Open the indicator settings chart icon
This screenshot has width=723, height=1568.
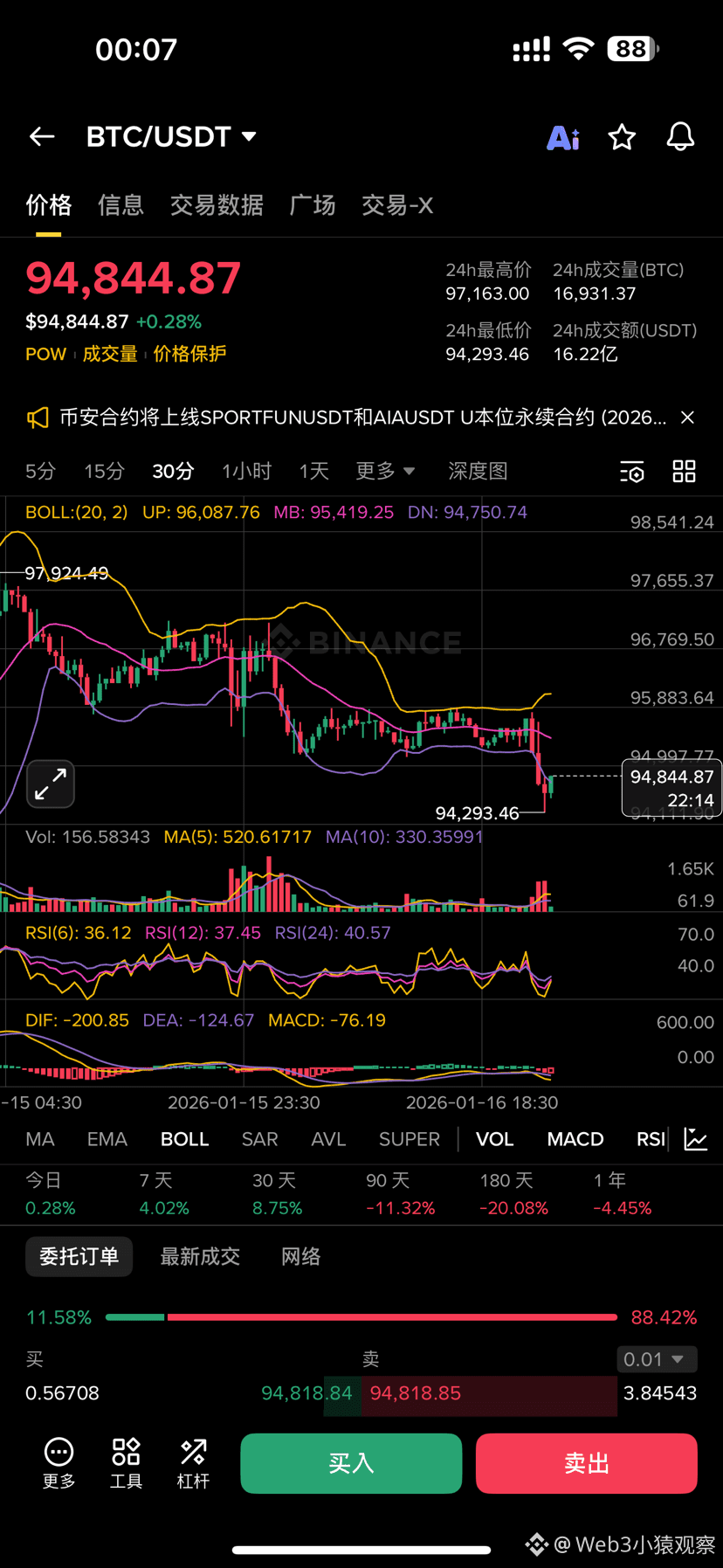(x=696, y=1139)
